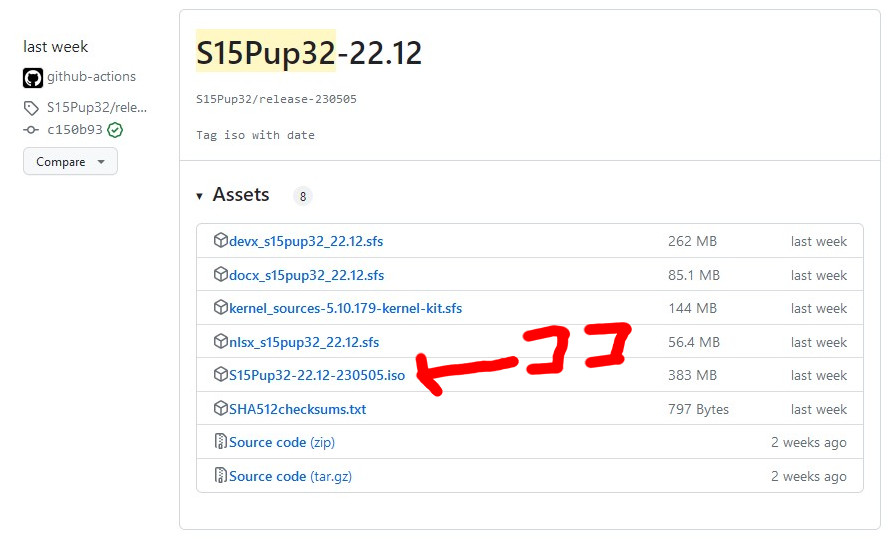Click package icon of SHA512checksums.txt
Viewport: 895px width, 543px height.
pos(220,408)
